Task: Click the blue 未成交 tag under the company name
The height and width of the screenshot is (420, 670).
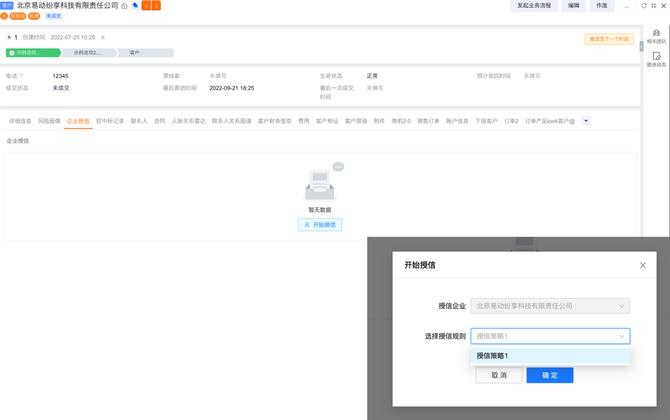Action: 54,16
